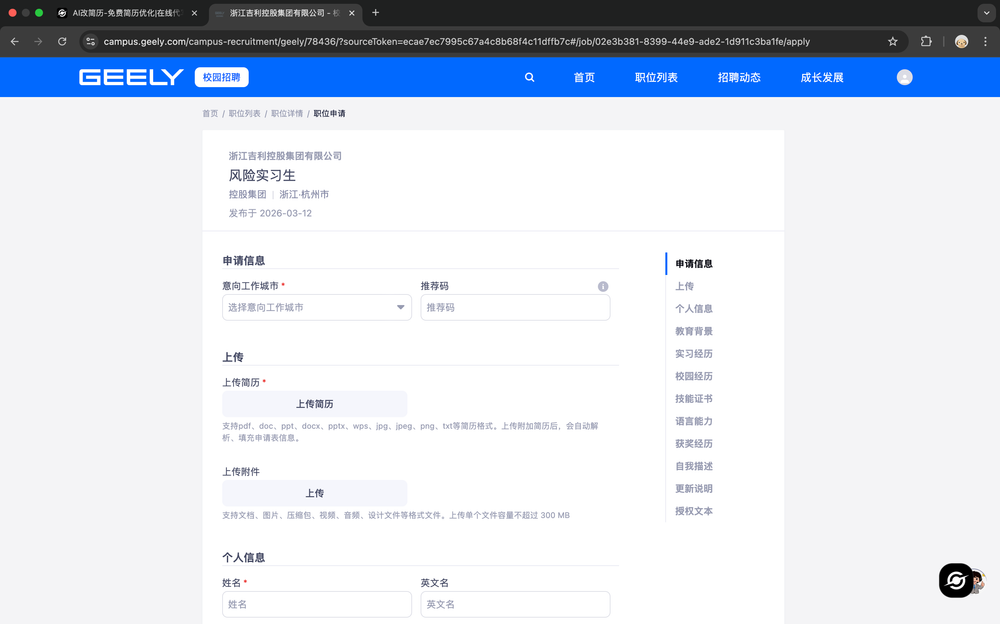Click the GEELY logo
Image resolution: width=1000 pixels, height=624 pixels.
(131, 77)
